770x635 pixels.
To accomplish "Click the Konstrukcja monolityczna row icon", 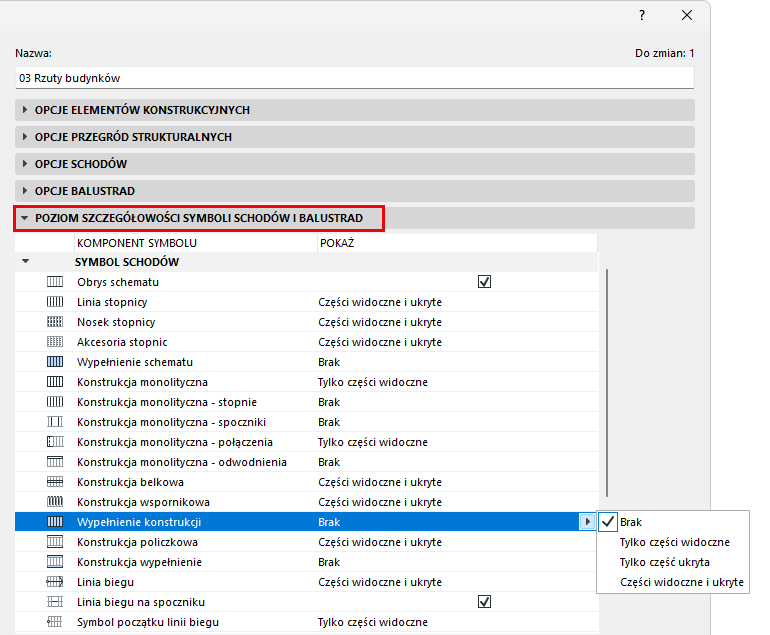I will point(55,382).
